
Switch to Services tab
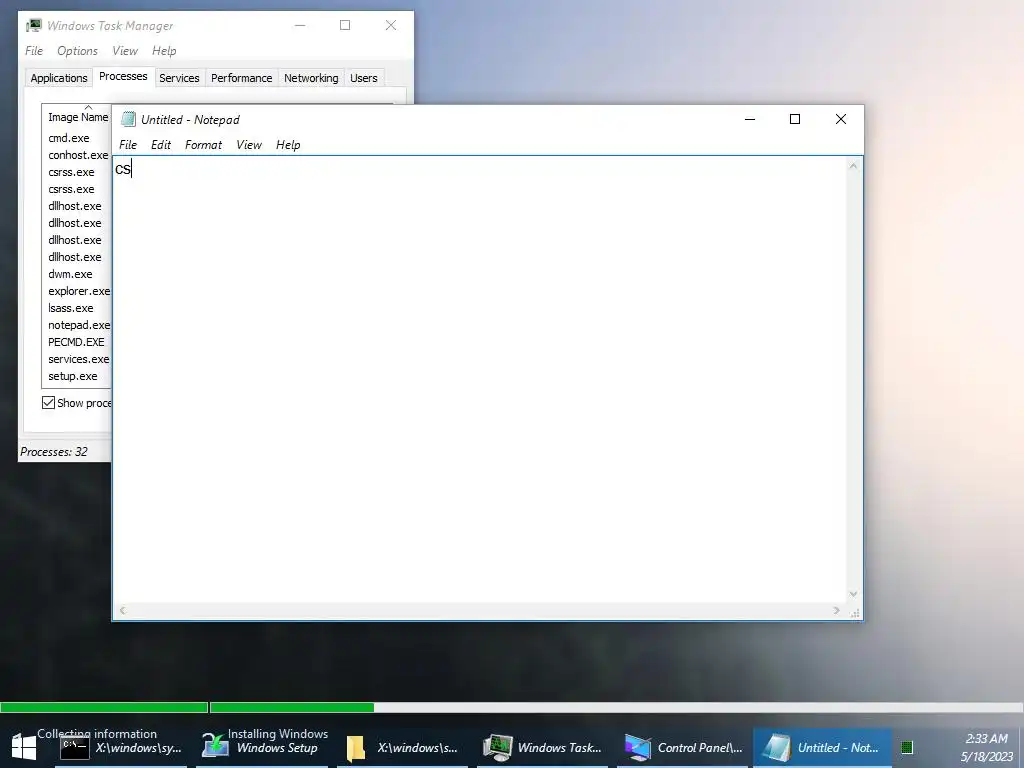(179, 78)
